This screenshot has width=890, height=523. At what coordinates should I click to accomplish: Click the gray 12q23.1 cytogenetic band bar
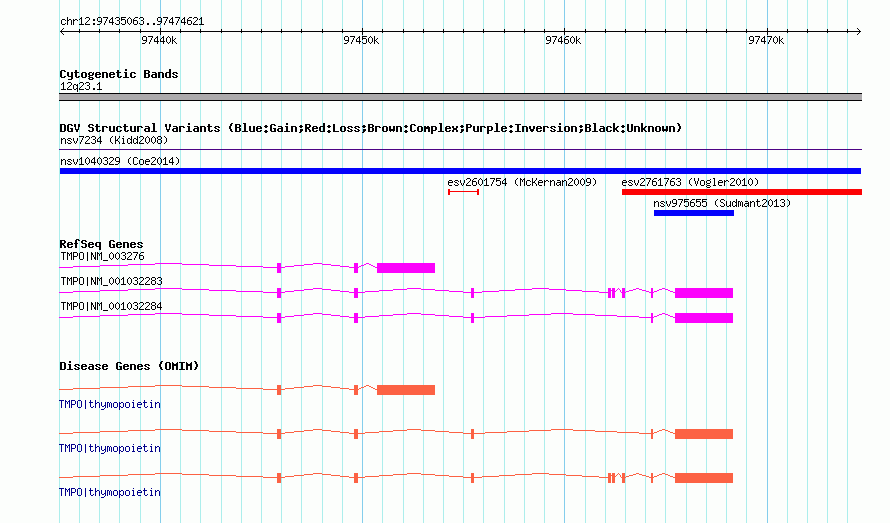(x=460, y=97)
